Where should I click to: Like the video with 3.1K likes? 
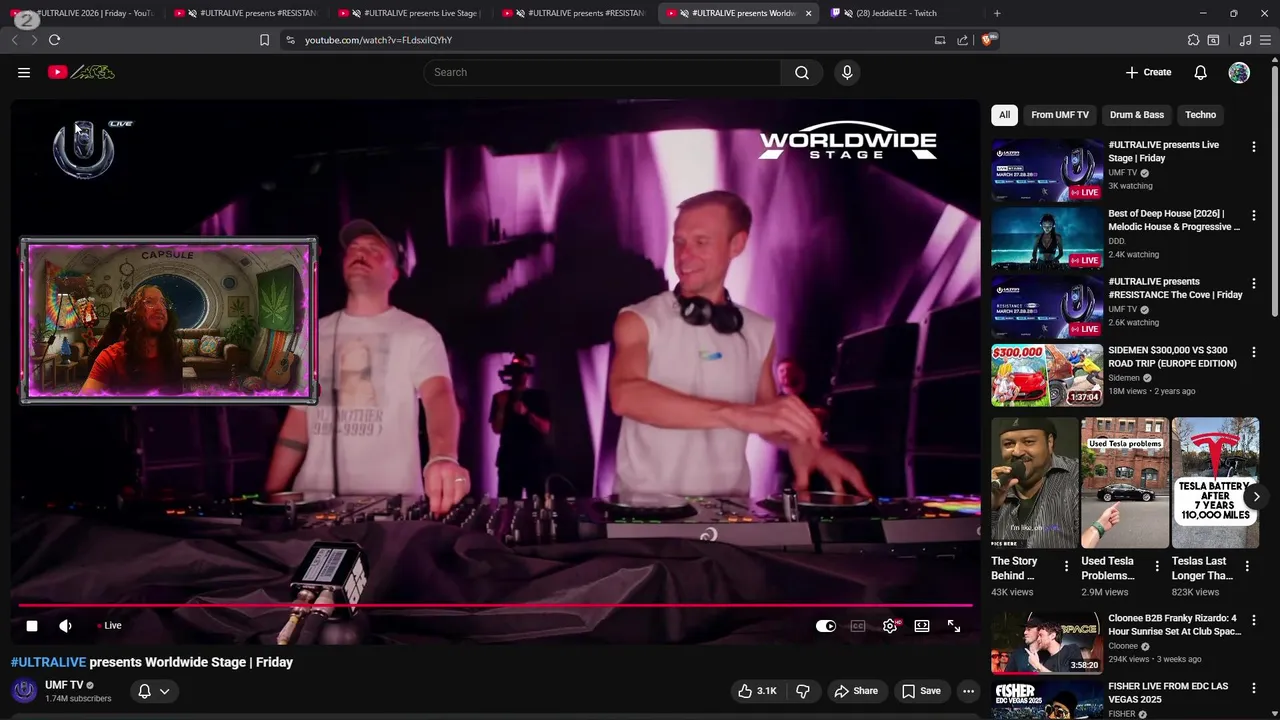pos(757,691)
